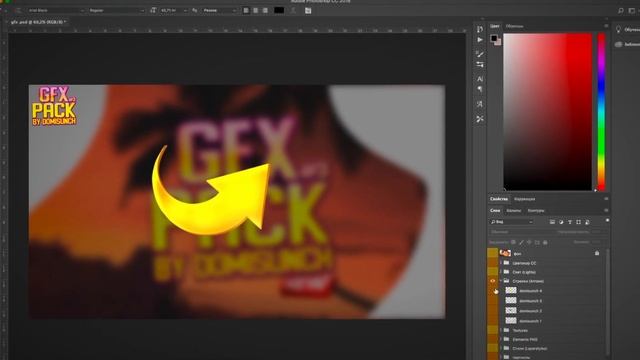The width and height of the screenshot is (640, 360).
Task: Filter layers by smart objects icon
Action: (587, 222)
